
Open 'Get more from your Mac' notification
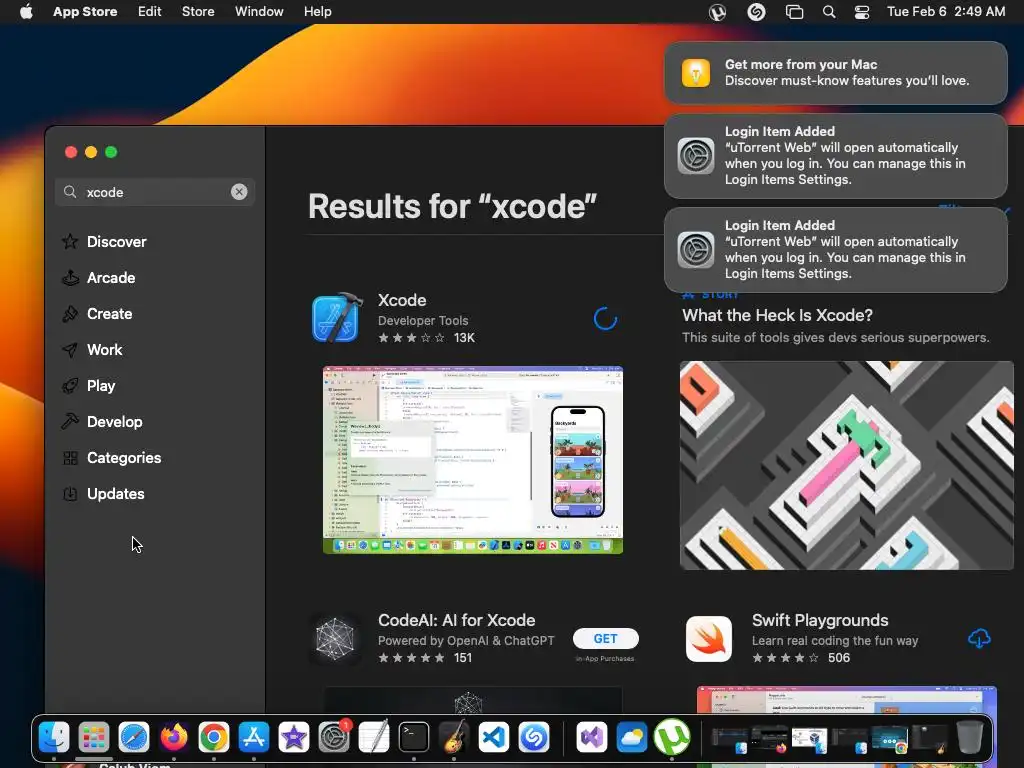click(x=835, y=72)
